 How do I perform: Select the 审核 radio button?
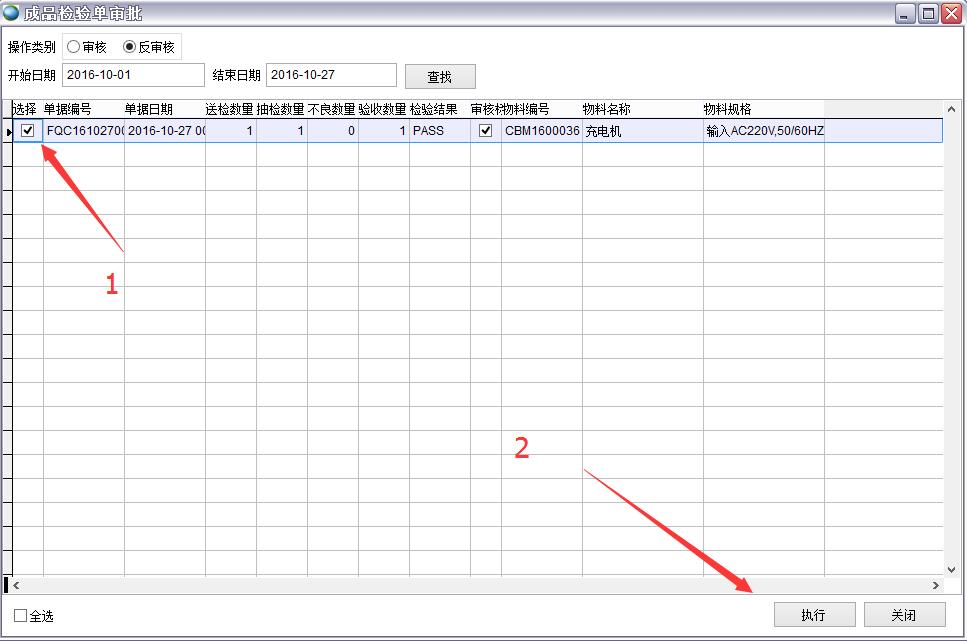pyautogui.click(x=74, y=47)
